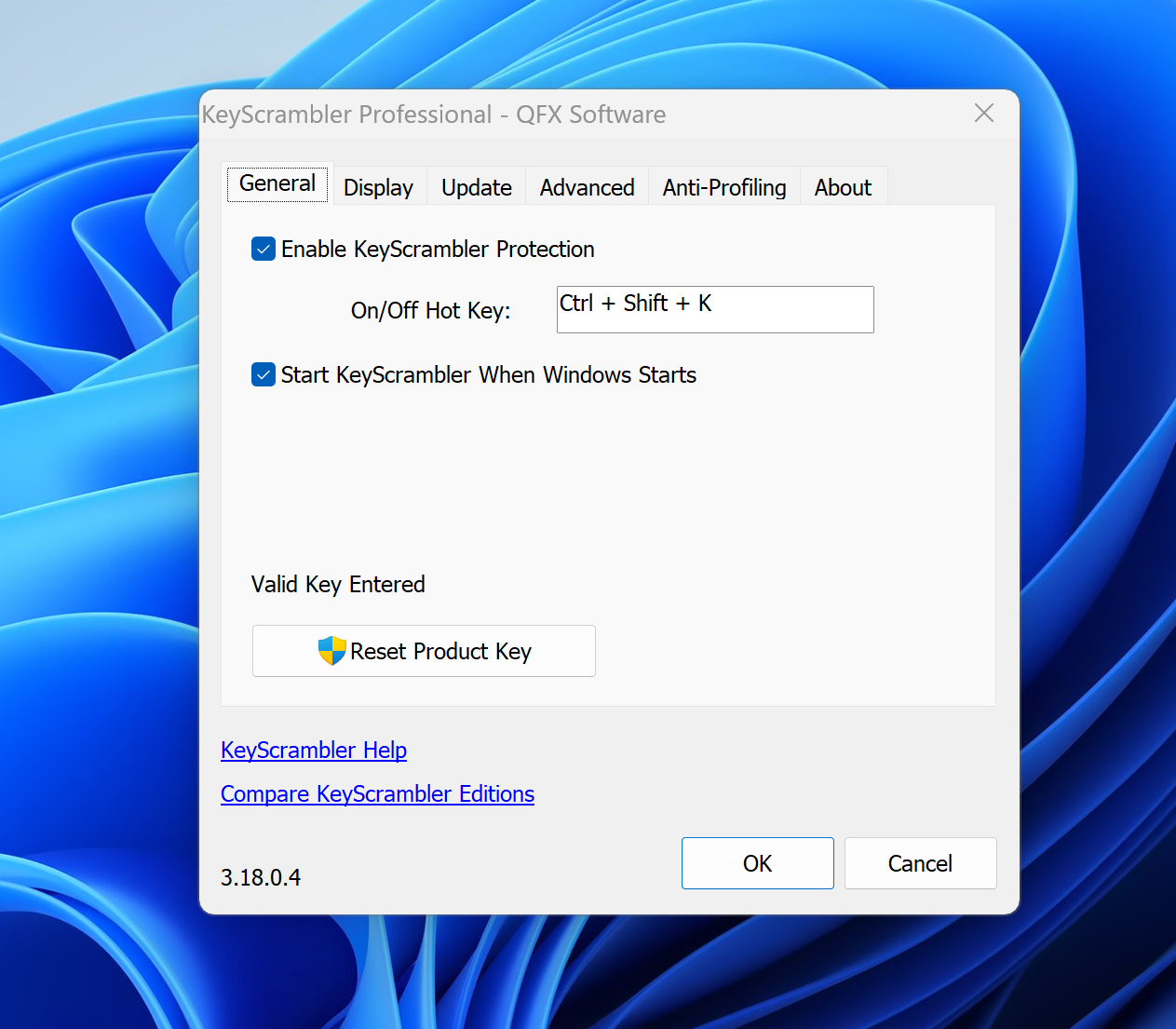
Task: Open the Anti-Profiling tab
Action: (x=724, y=187)
